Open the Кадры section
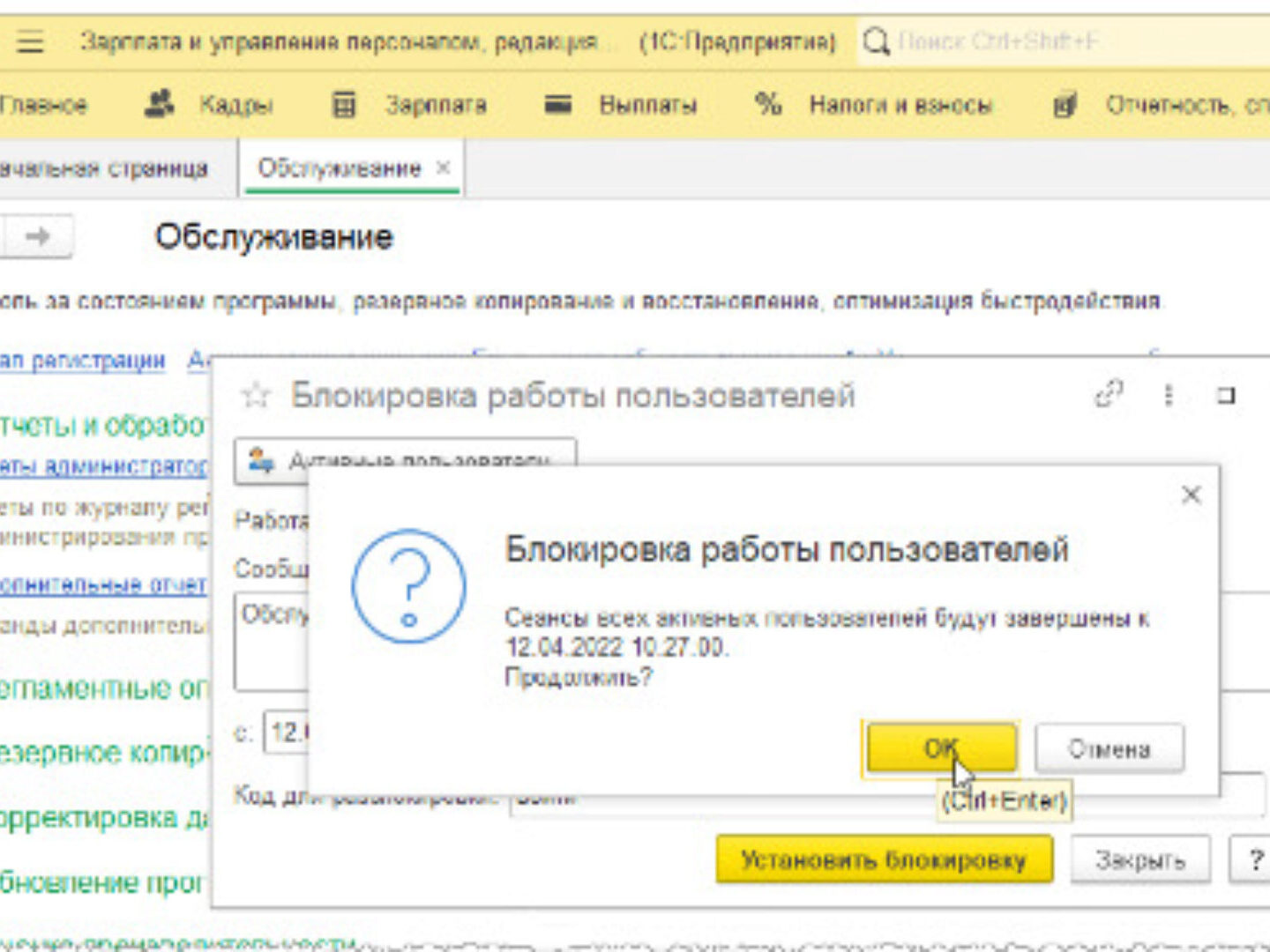 (x=210, y=106)
